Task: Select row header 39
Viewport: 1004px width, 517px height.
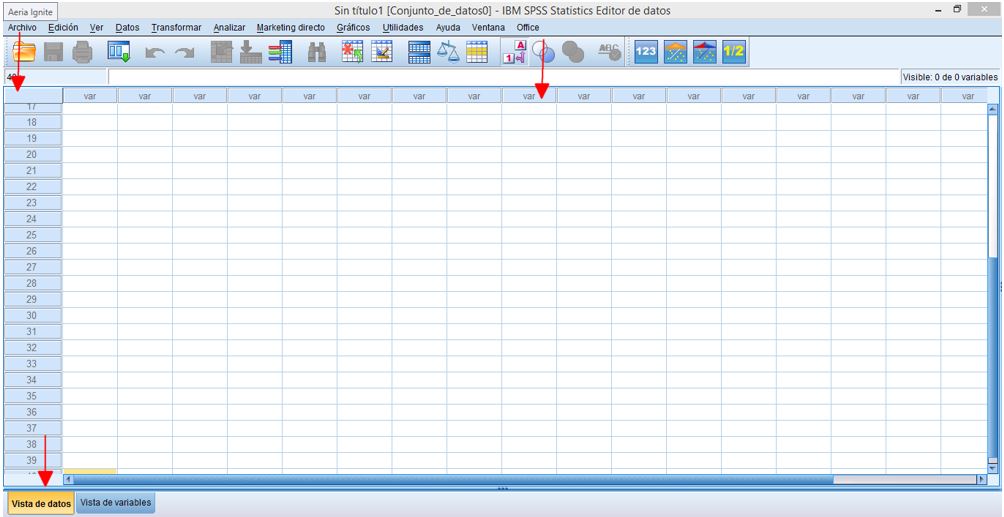Action: pyautogui.click(x=33, y=460)
